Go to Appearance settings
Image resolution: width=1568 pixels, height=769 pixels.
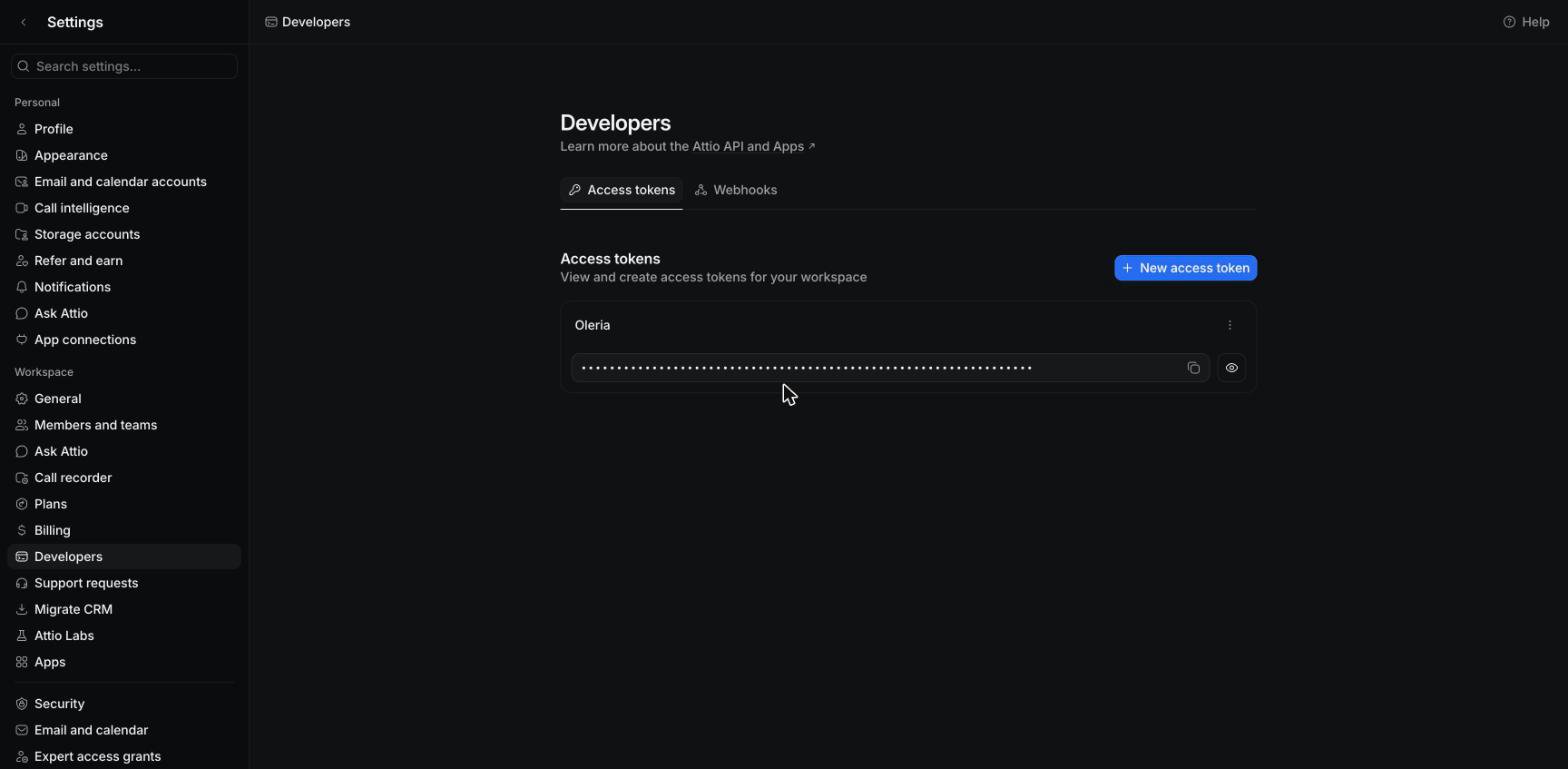point(124,155)
